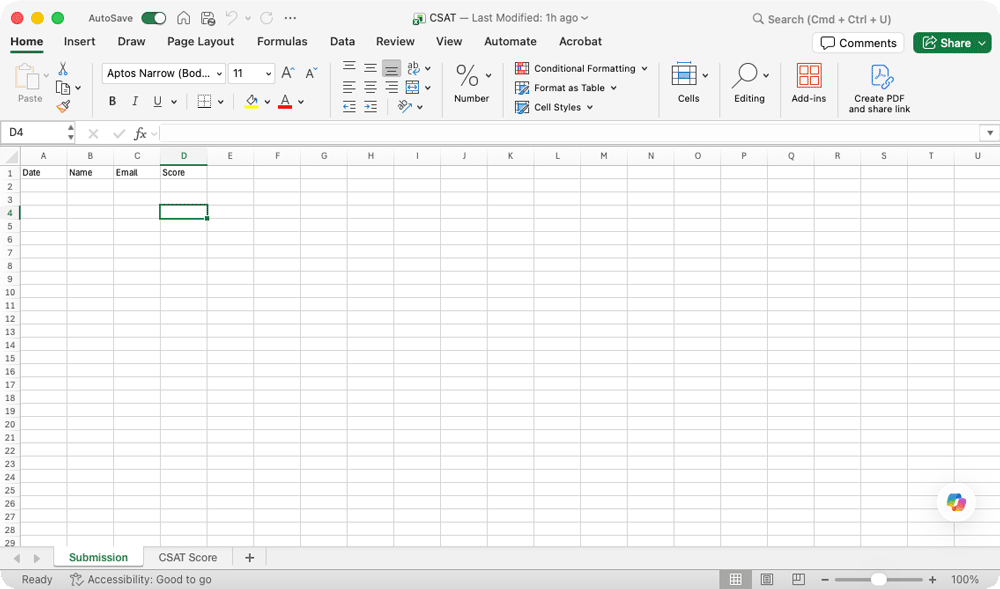
Task: Open the Page Layout ribbon tab
Action: coord(200,41)
